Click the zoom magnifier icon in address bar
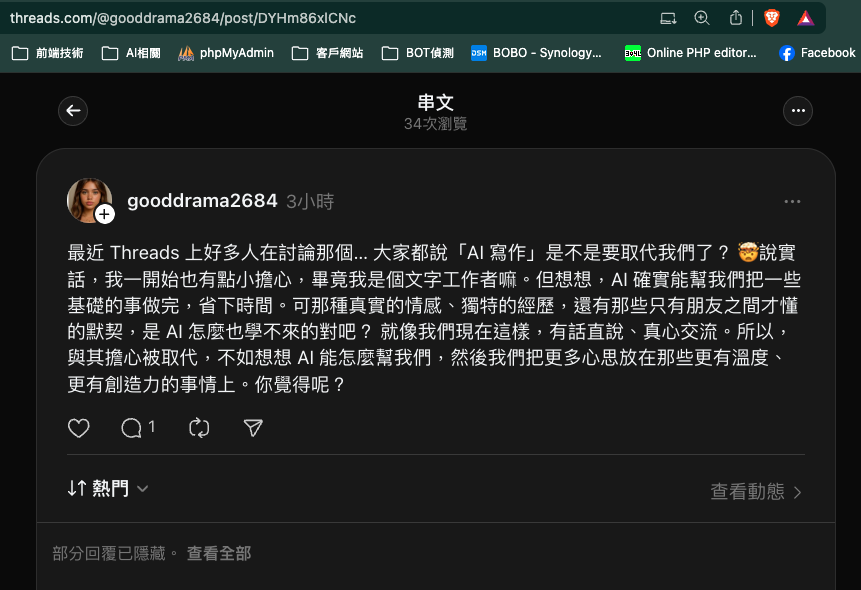This screenshot has height=590, width=861. click(702, 18)
